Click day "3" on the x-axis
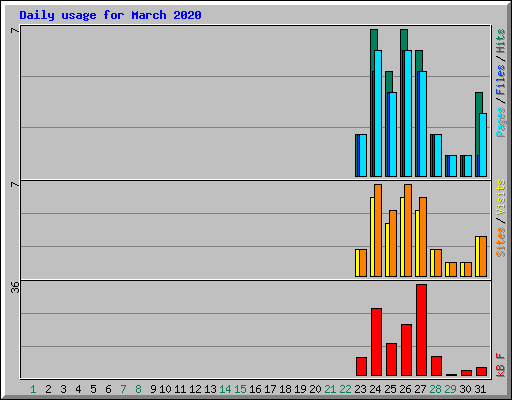Image resolution: width=512 pixels, height=400 pixels. [x=63, y=389]
